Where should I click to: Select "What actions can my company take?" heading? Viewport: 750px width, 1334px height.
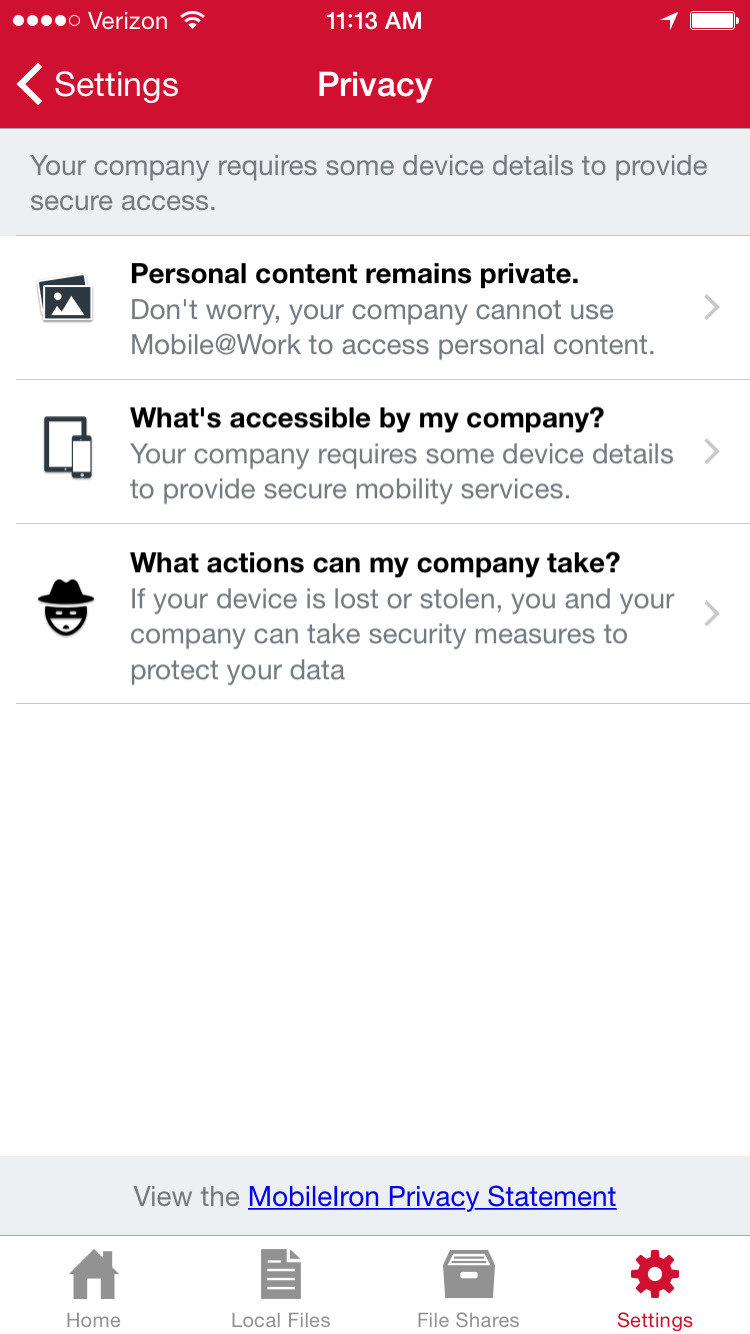pos(375,563)
